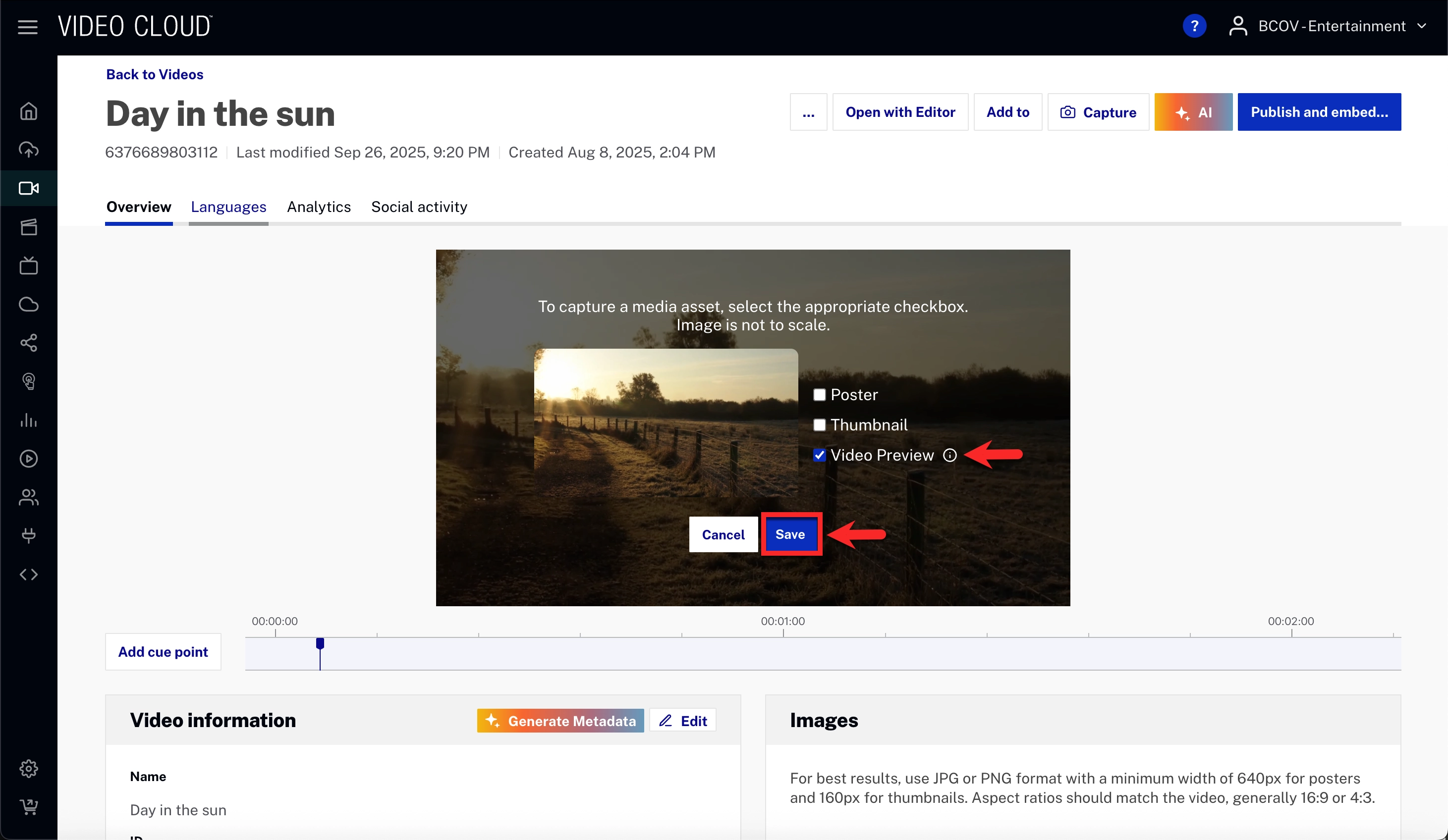The width and height of the screenshot is (1448, 840).
Task: Uncheck the Video Preview checkbox
Action: 819,455
